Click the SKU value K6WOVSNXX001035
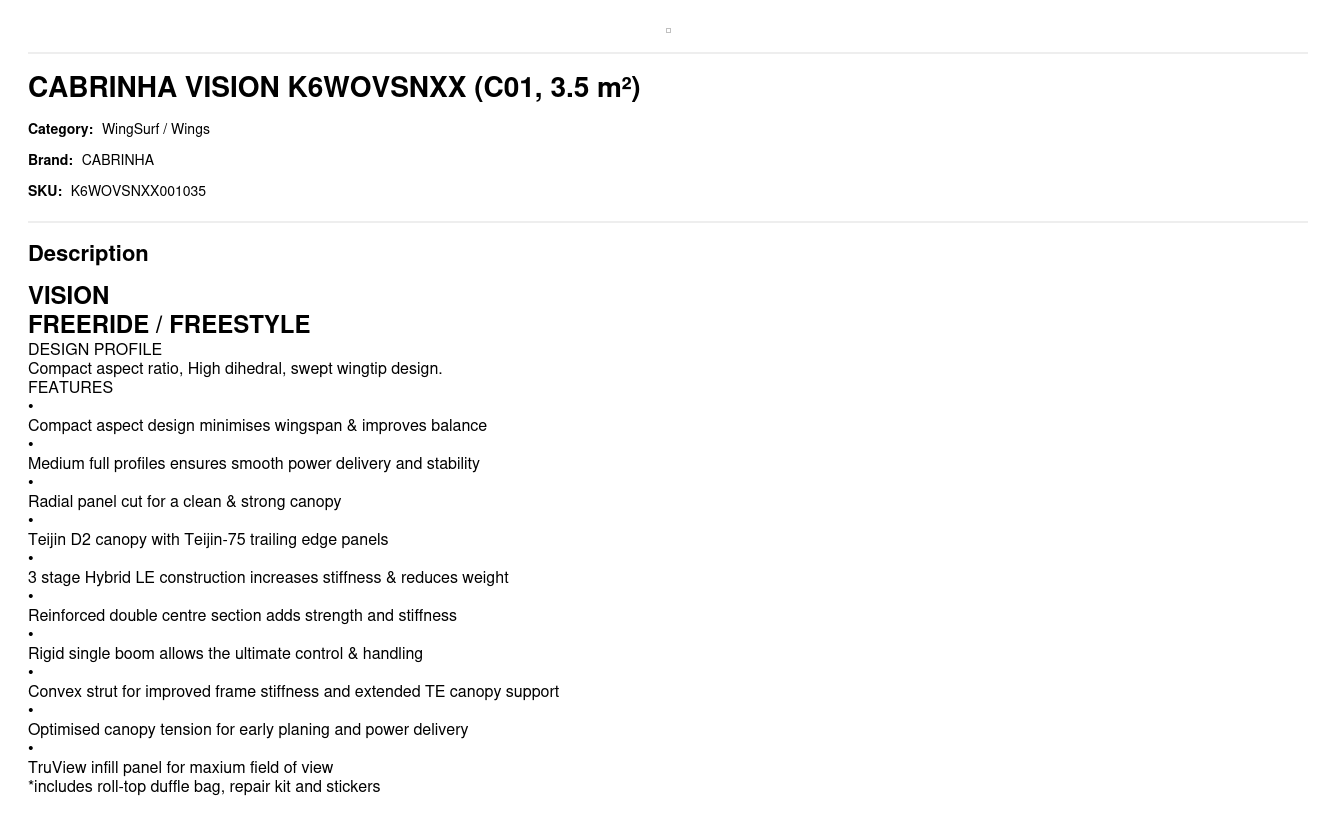 coord(138,192)
